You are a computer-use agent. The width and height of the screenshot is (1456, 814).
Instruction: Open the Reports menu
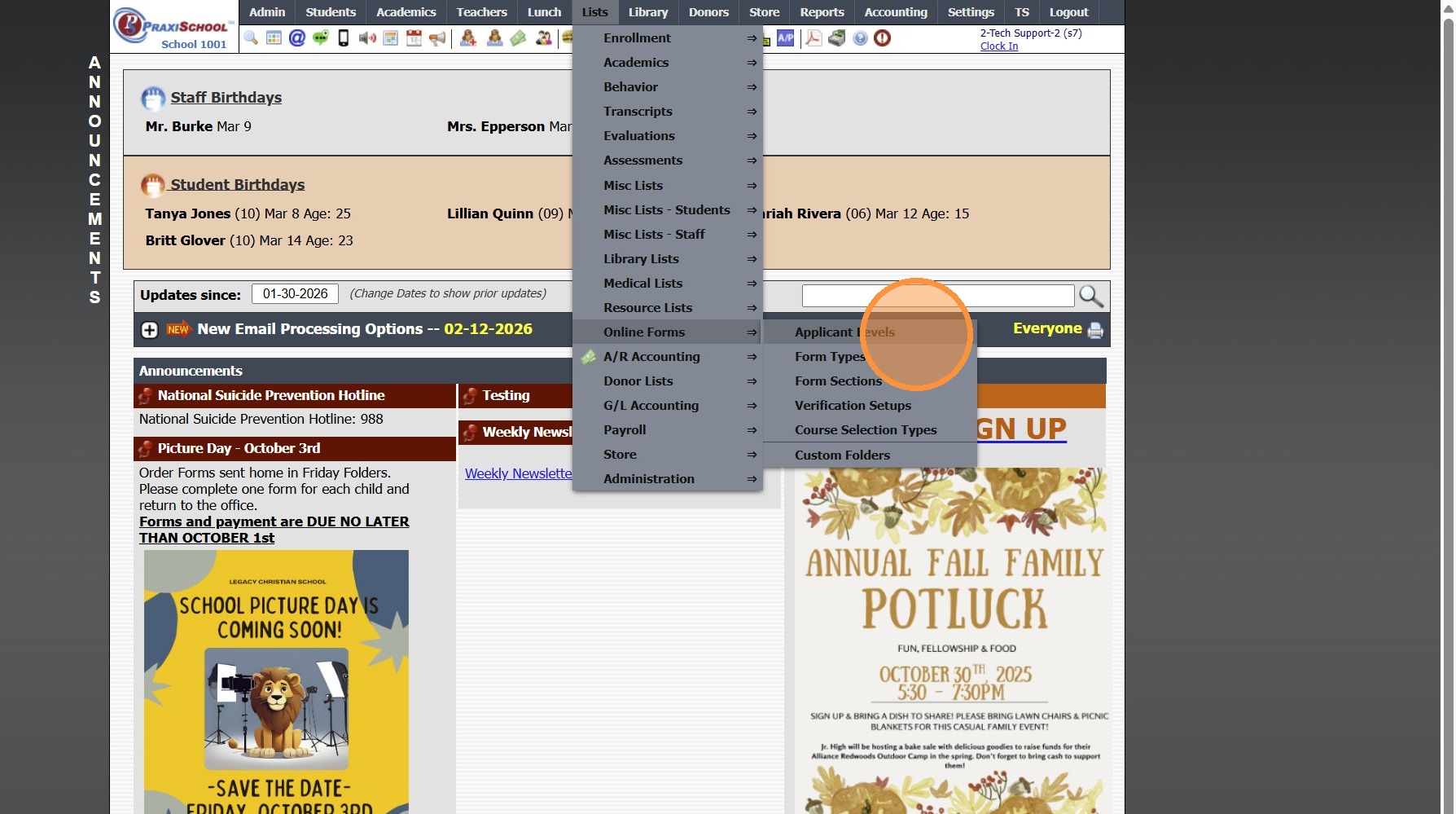point(822,12)
